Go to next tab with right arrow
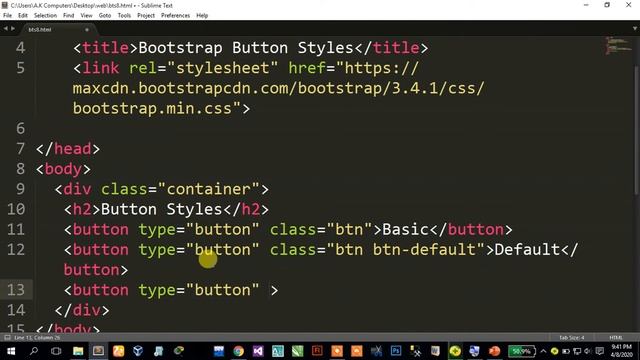Screen dimensions: 640x360 point(13,29)
